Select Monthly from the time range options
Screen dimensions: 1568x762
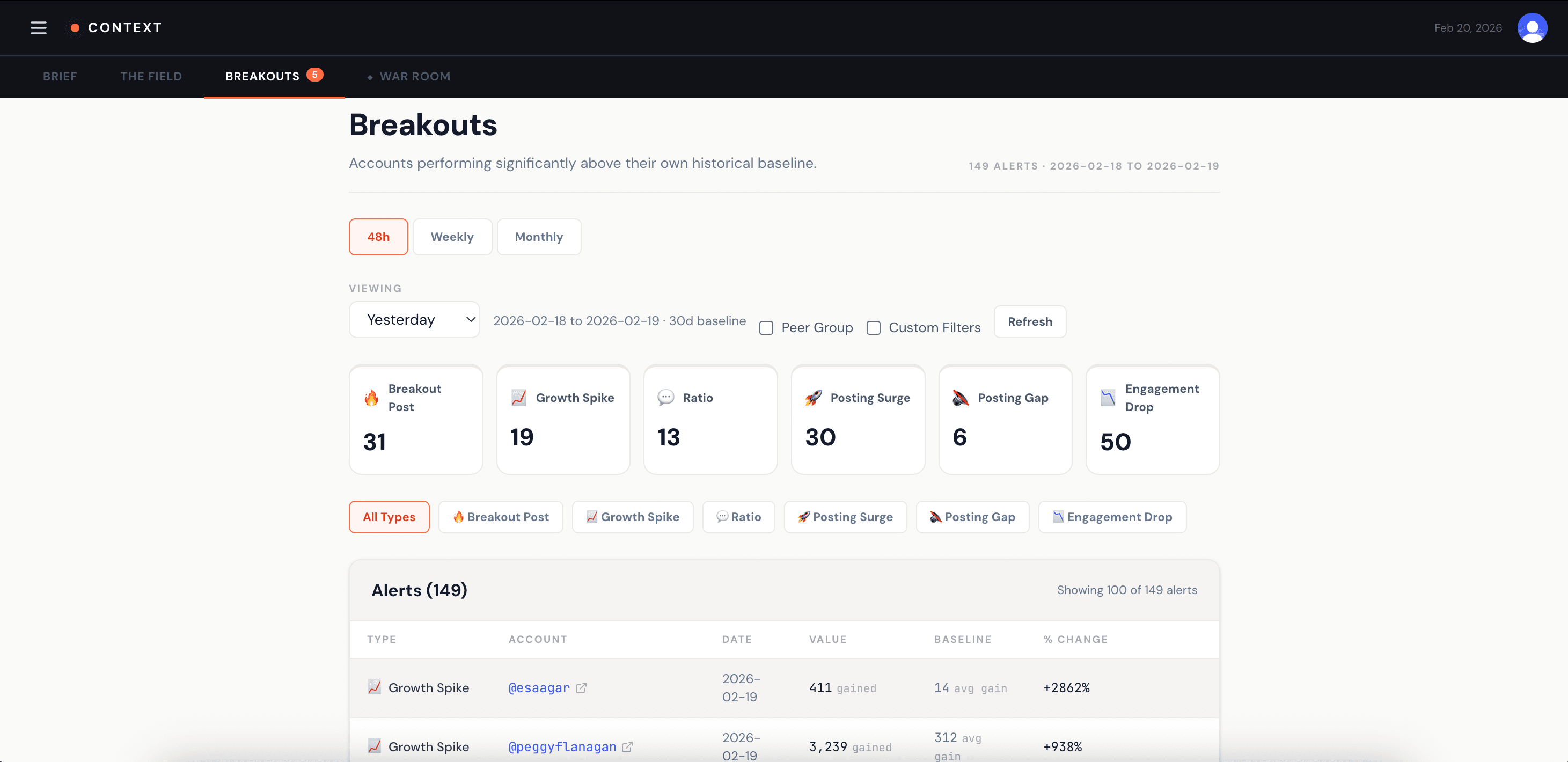click(x=538, y=237)
